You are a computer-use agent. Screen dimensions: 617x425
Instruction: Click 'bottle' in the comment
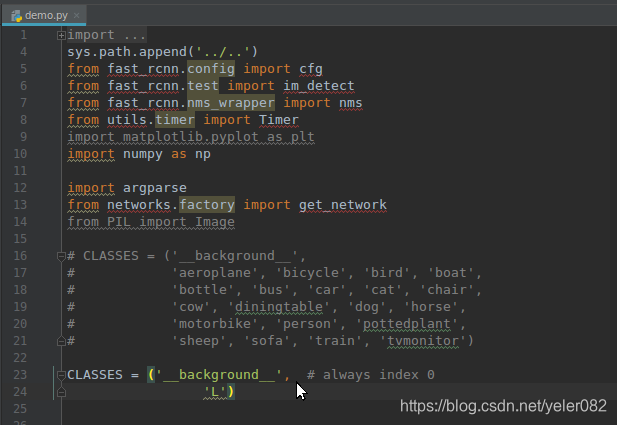tap(203, 290)
